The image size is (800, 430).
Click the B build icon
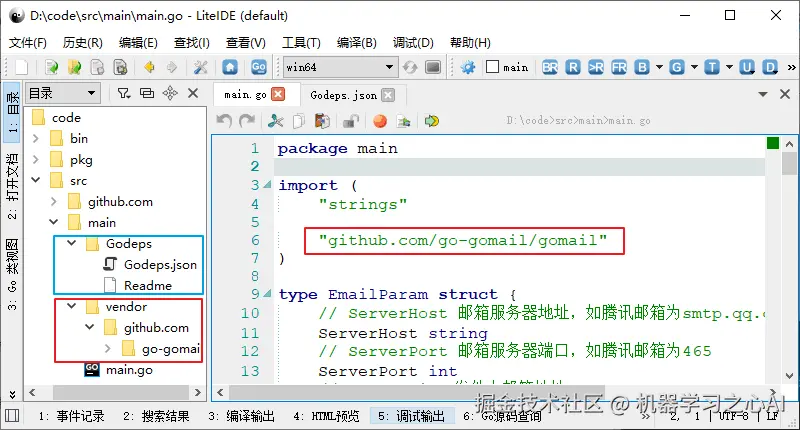tap(642, 67)
